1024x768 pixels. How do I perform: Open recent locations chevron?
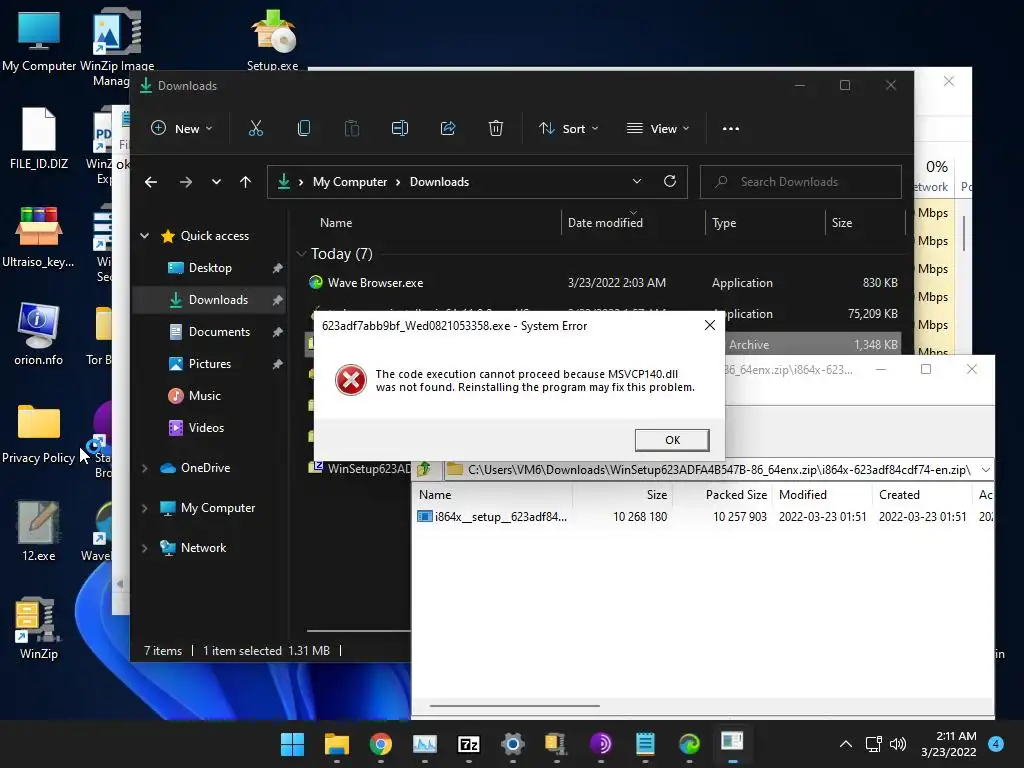pos(216,182)
